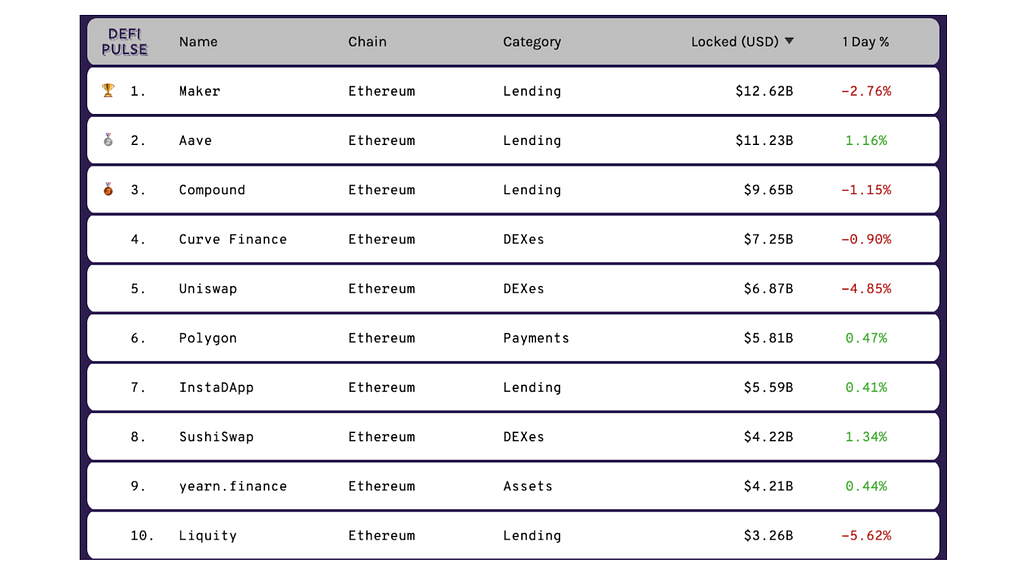This screenshot has height=572, width=1024.
Task: Click yearn.finance in the list
Action: 233,487
